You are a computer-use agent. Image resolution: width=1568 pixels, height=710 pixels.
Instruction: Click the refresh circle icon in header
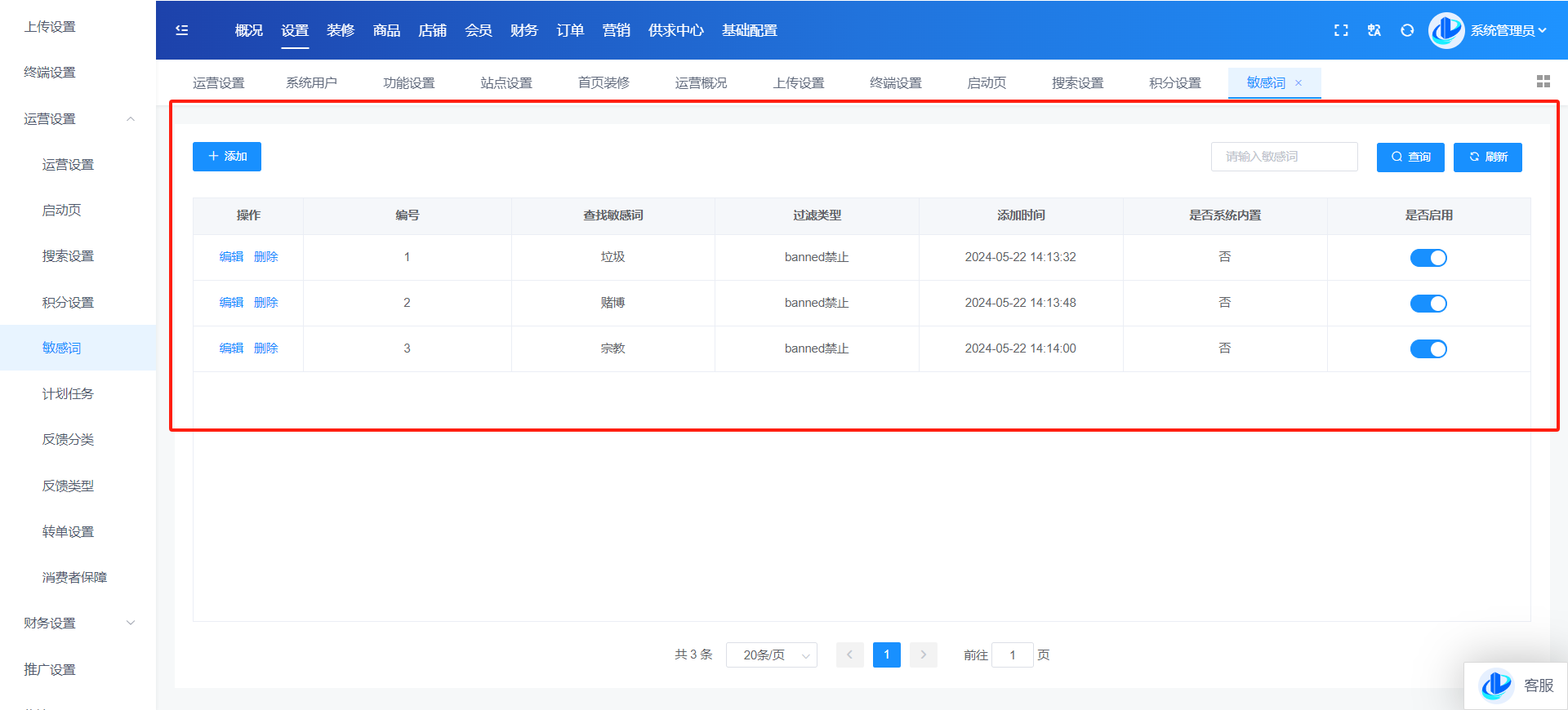[x=1407, y=30]
